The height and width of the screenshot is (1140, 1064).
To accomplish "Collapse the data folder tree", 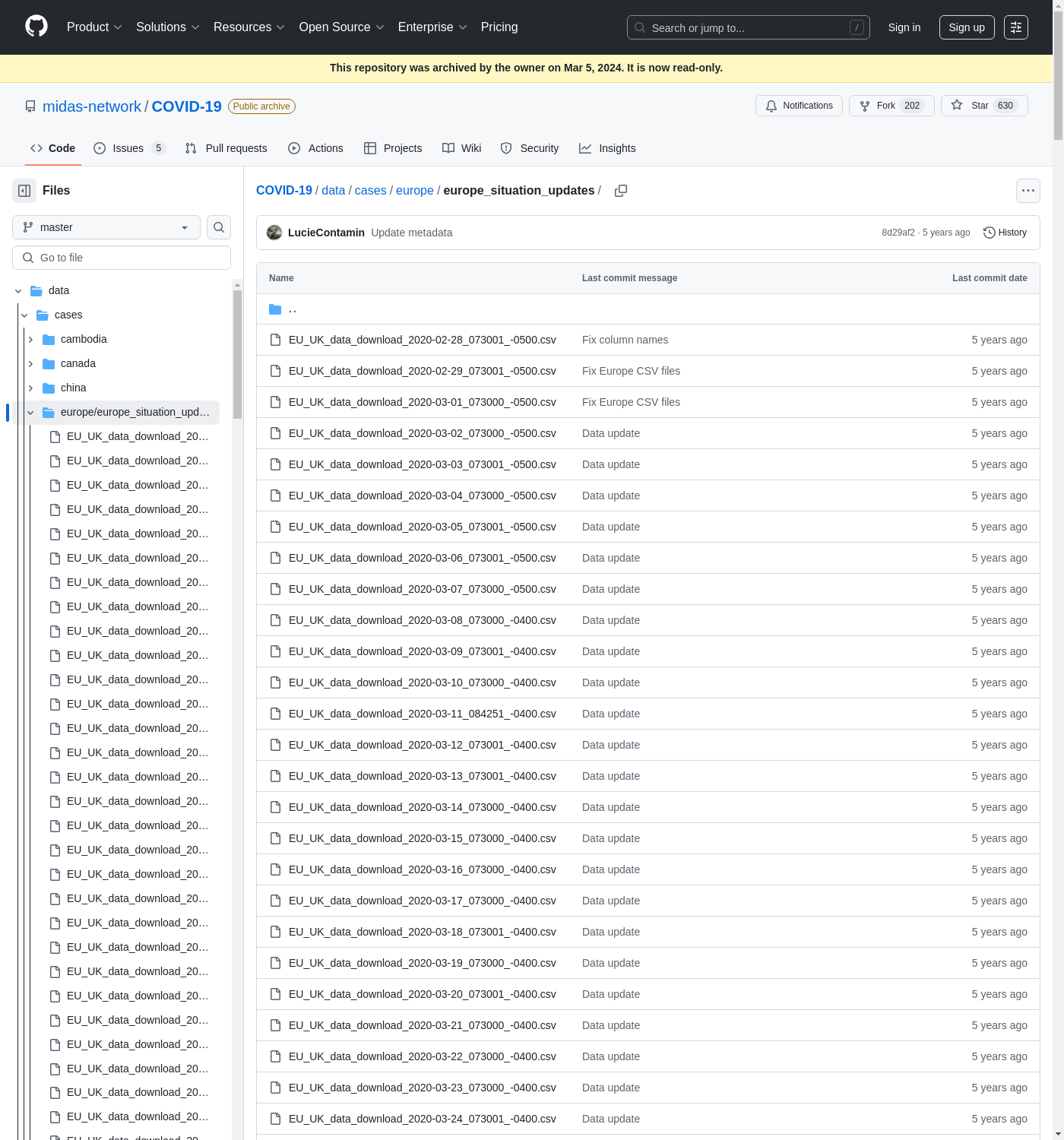I will 18,290.
